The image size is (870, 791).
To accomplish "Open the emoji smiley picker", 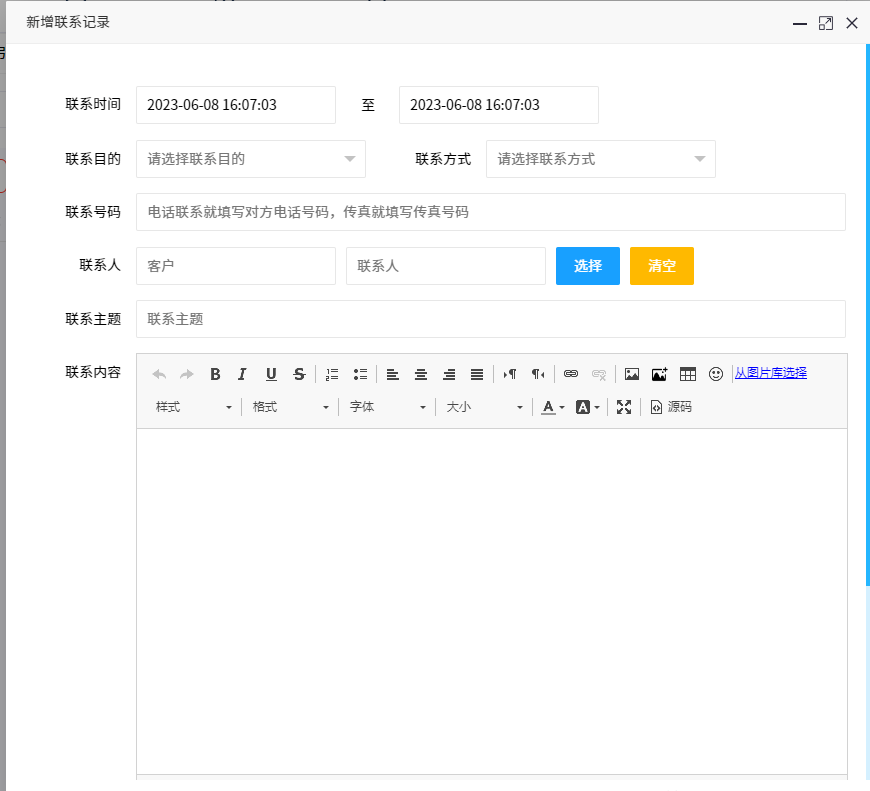I will [716, 374].
